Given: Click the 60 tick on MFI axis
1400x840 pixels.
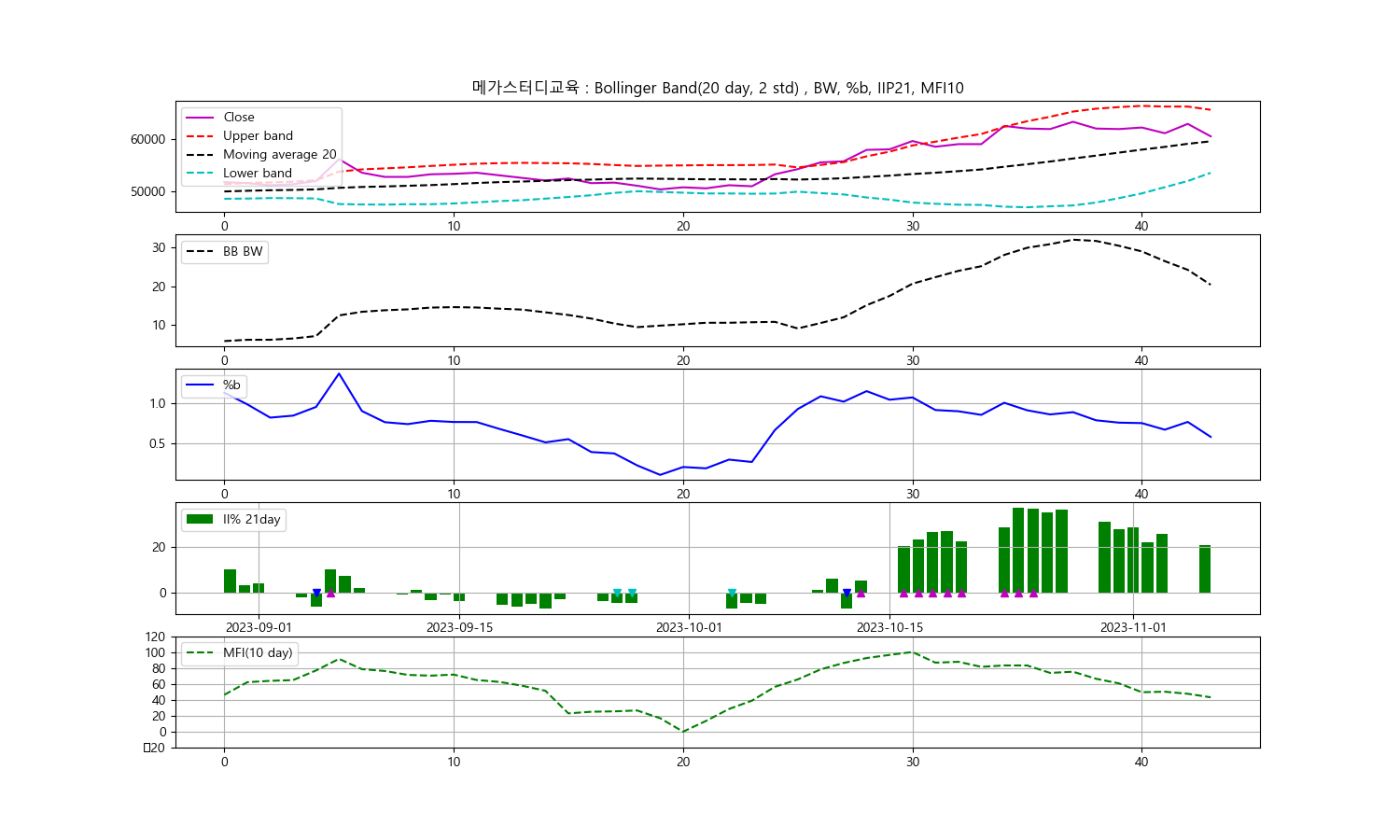Looking at the screenshot, I should click(x=159, y=685).
